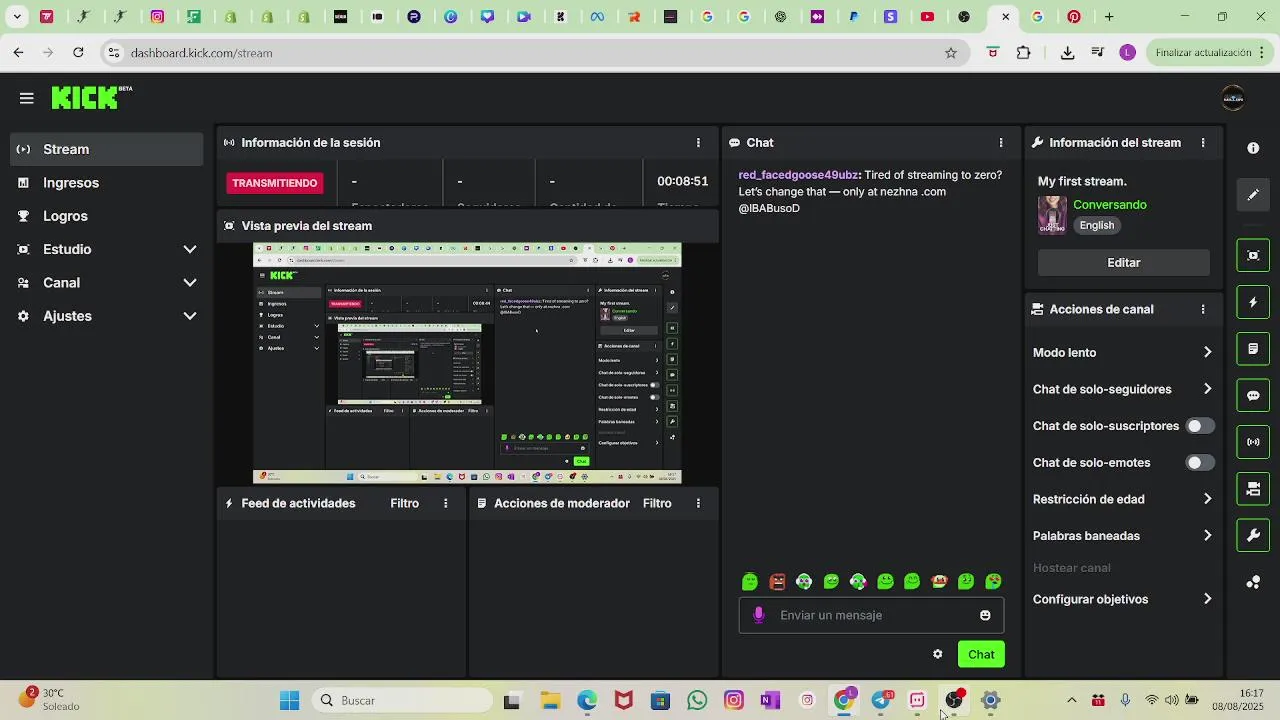The height and width of the screenshot is (720, 1280).
Task: Click the purple microphone icon in chat input
Action: click(758, 615)
